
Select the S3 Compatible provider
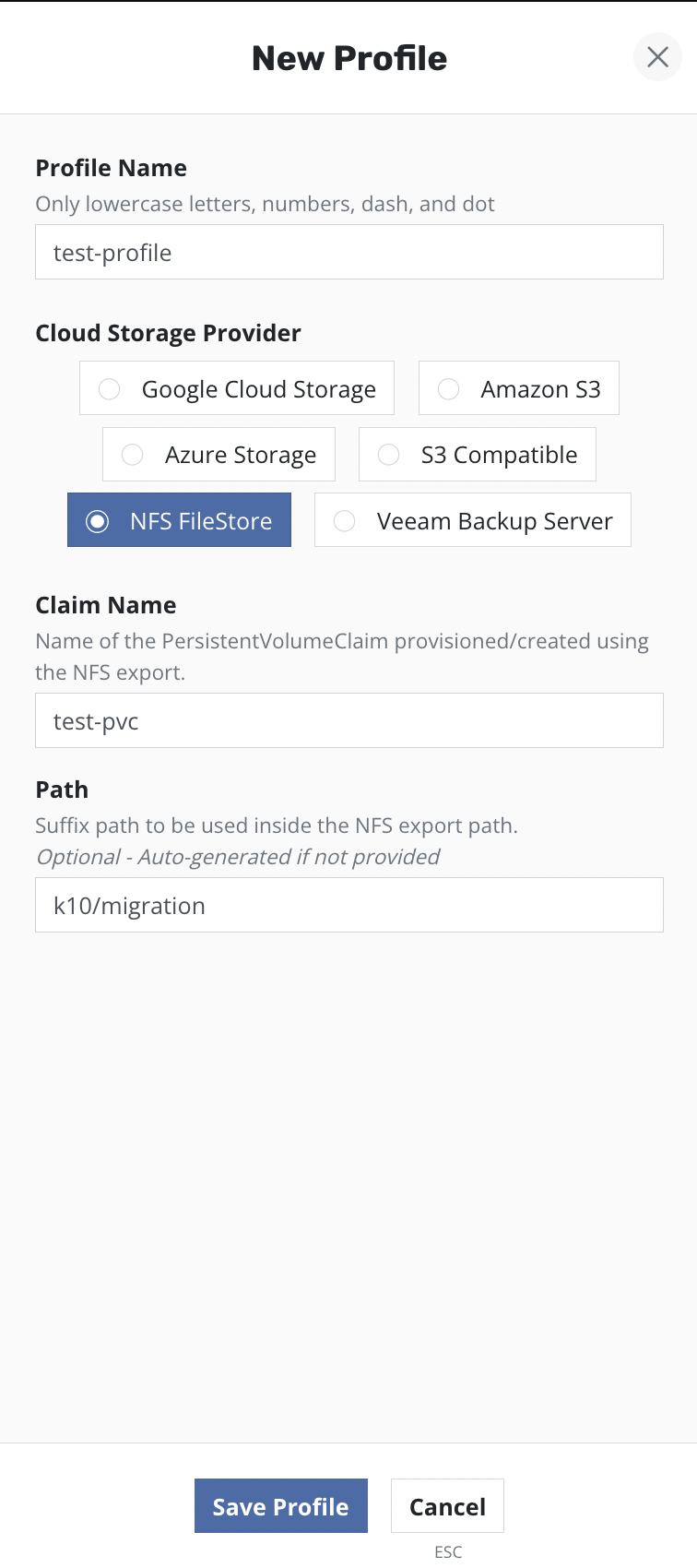coord(477,455)
